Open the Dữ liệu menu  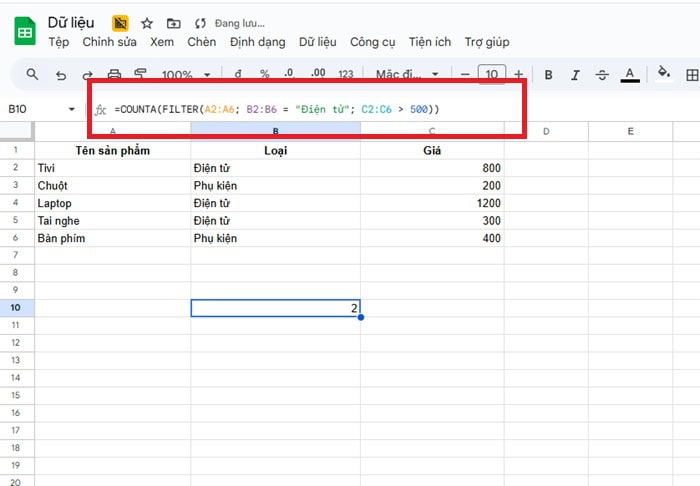tap(317, 42)
